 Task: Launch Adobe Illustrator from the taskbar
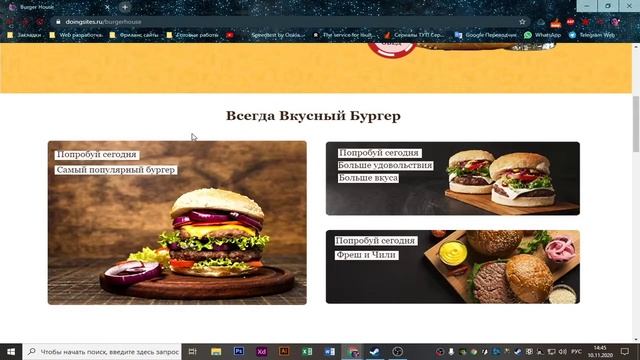(284, 351)
